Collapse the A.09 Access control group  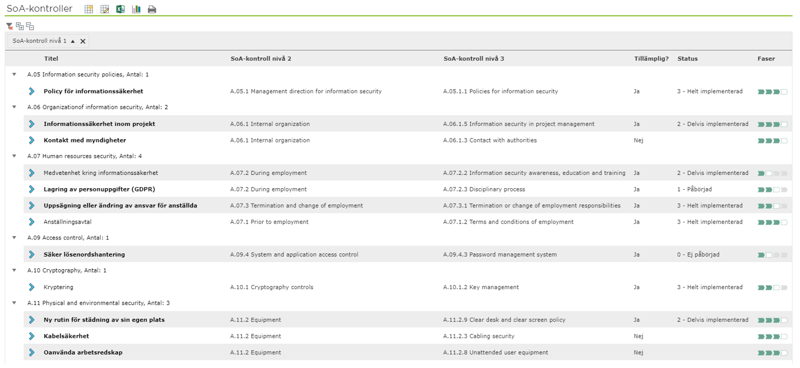tap(14, 238)
